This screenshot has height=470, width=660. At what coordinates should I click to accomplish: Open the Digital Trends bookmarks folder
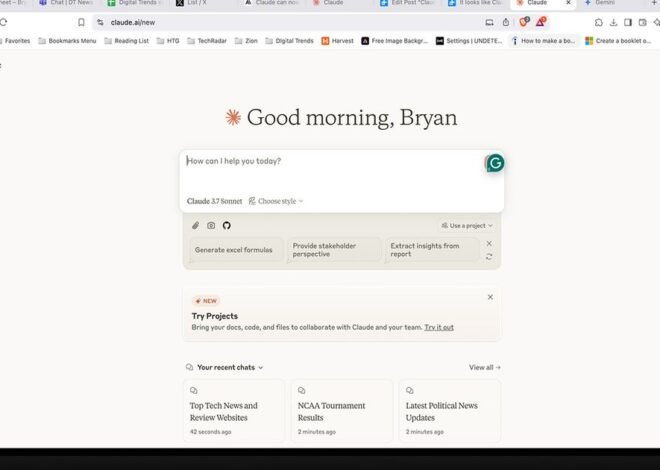[289, 41]
